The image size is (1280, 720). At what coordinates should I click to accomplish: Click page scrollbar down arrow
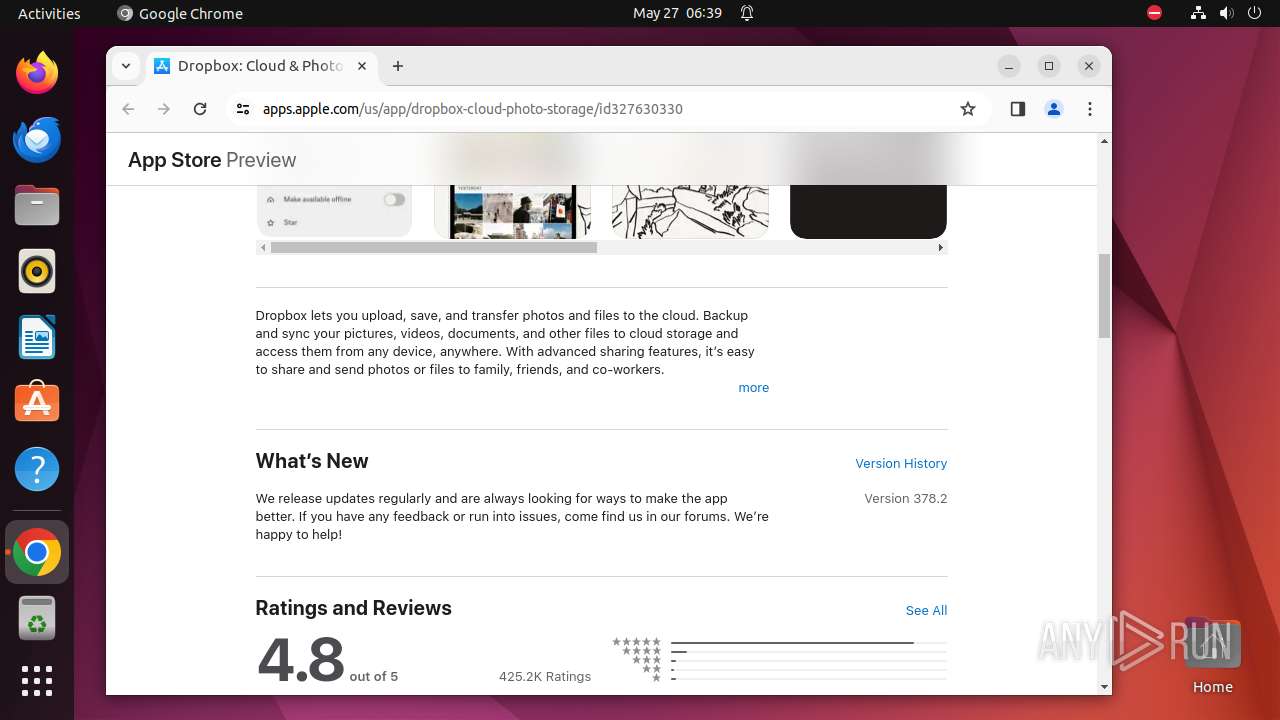(x=1104, y=687)
